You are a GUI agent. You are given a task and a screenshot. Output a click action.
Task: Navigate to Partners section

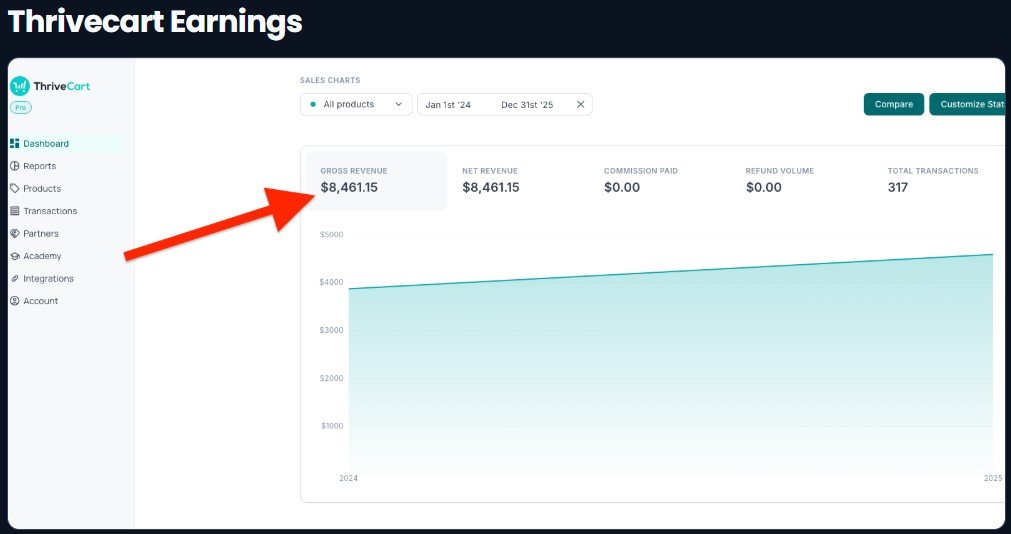click(34, 233)
